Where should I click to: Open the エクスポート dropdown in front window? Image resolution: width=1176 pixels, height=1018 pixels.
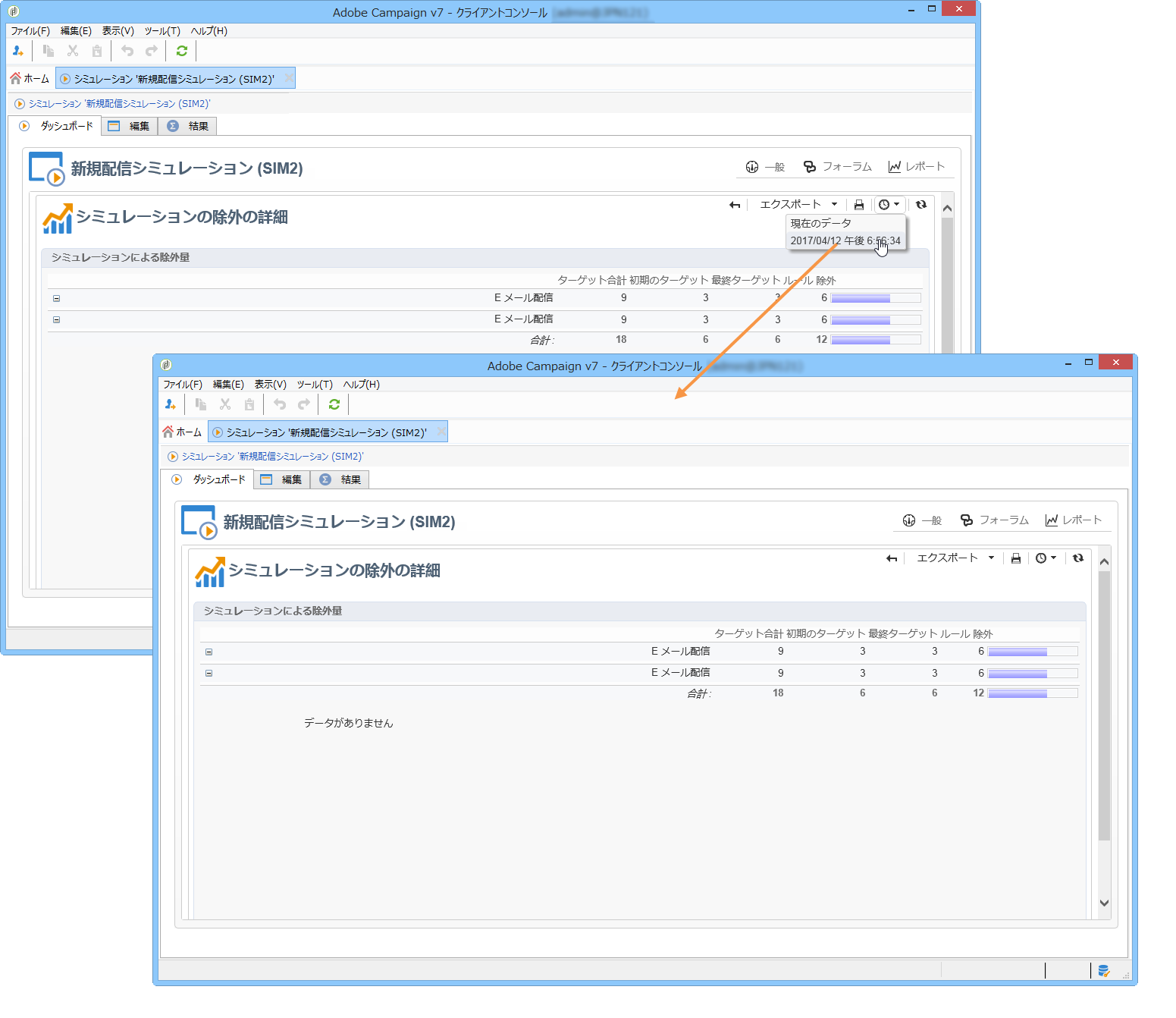[955, 558]
